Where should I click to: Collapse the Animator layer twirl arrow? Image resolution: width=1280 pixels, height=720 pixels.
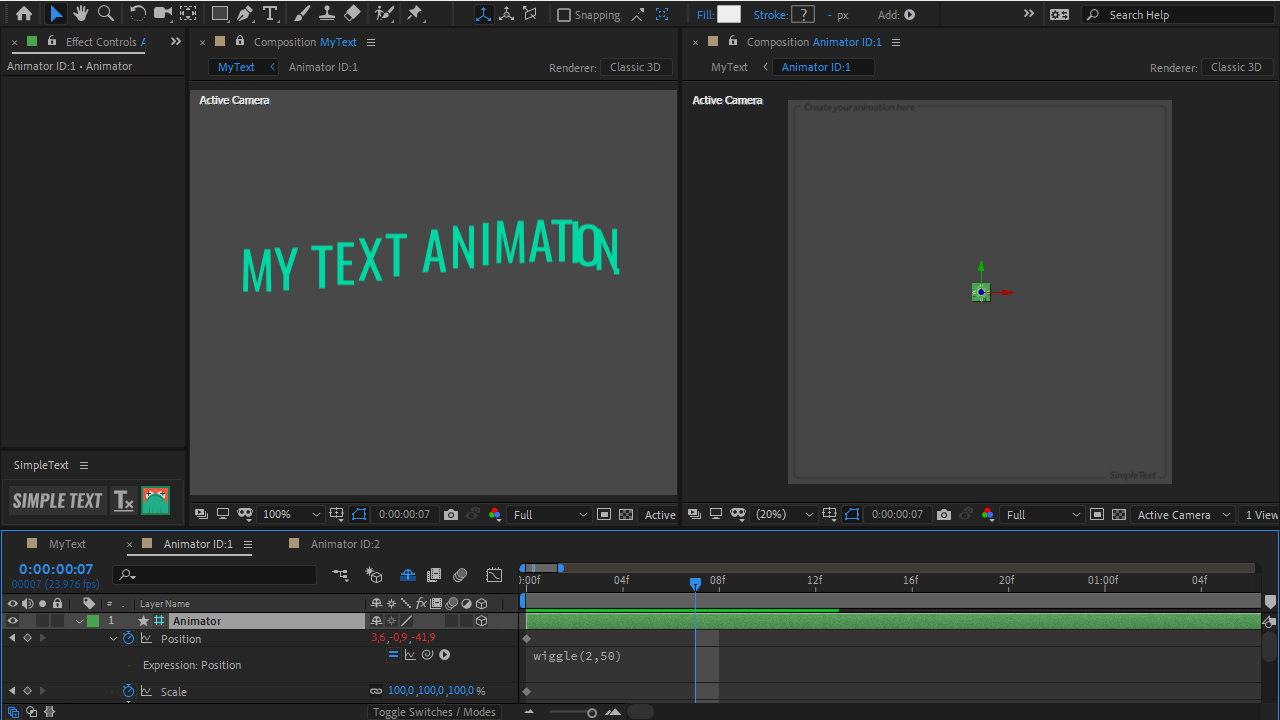(79, 621)
